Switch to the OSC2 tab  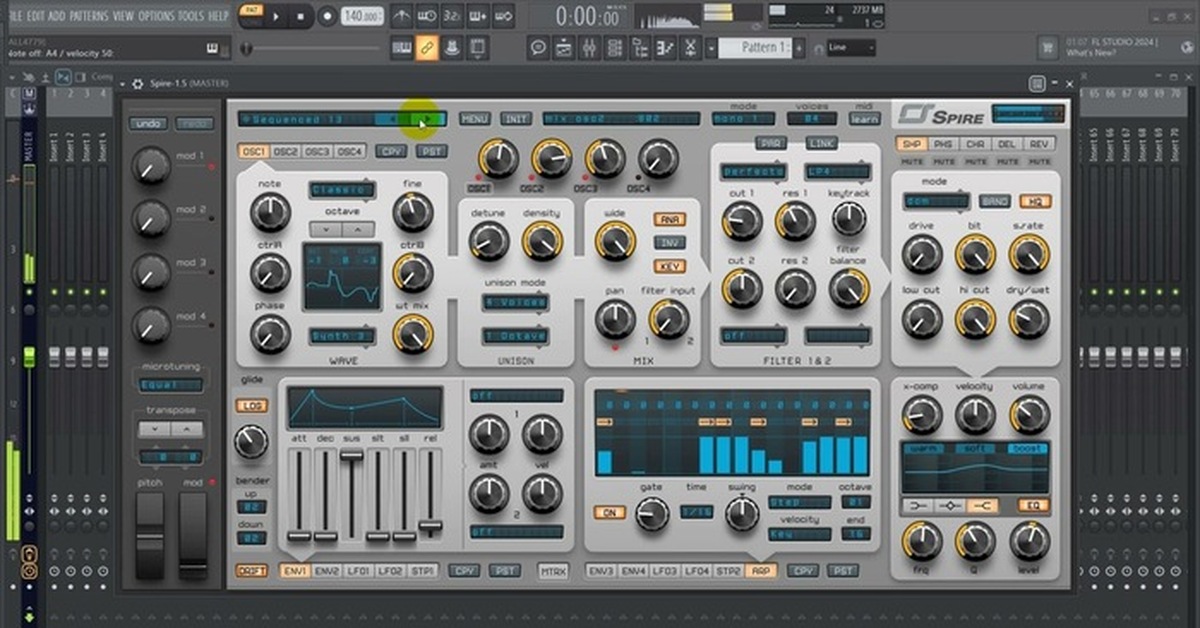click(286, 151)
